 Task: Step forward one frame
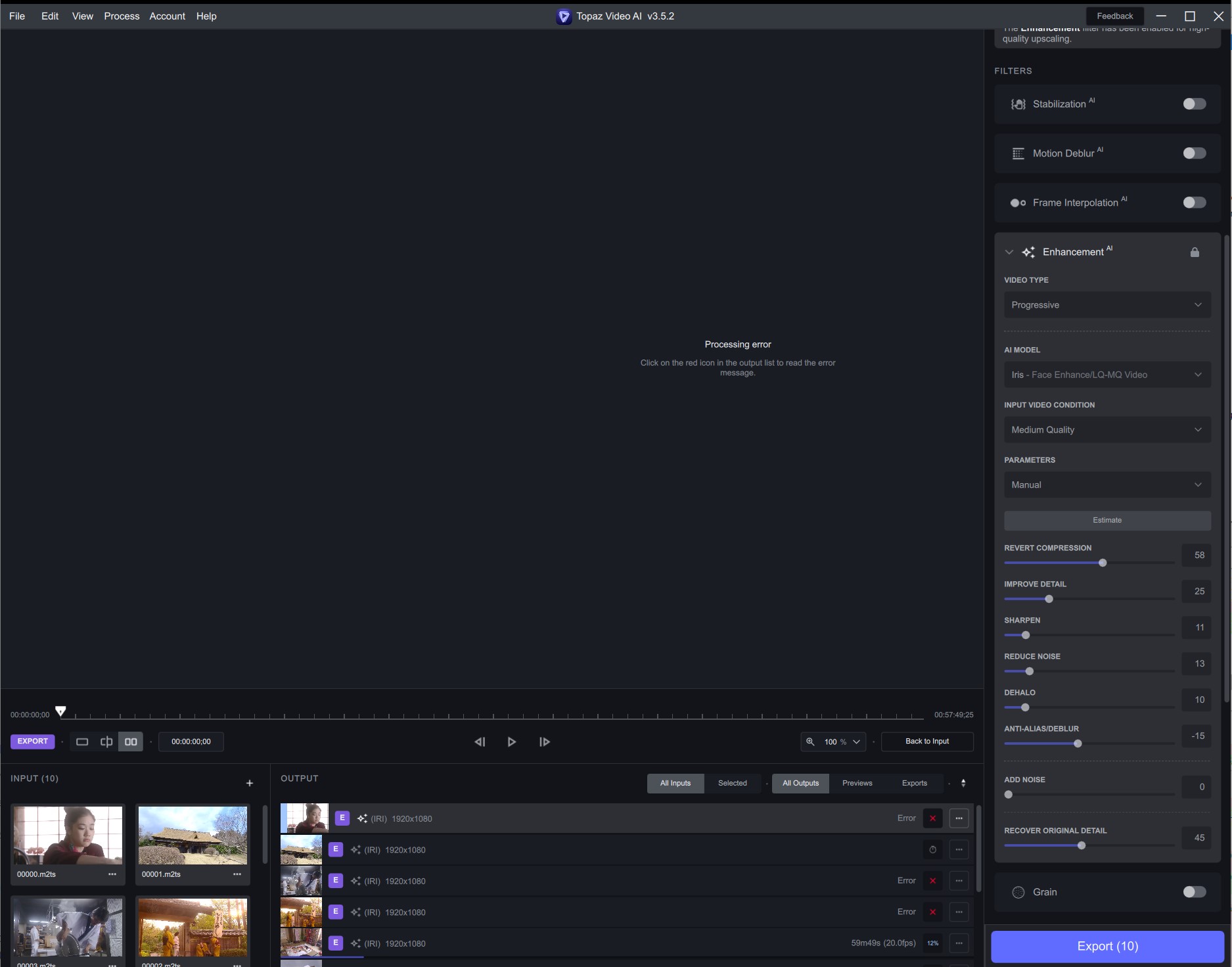(x=544, y=742)
